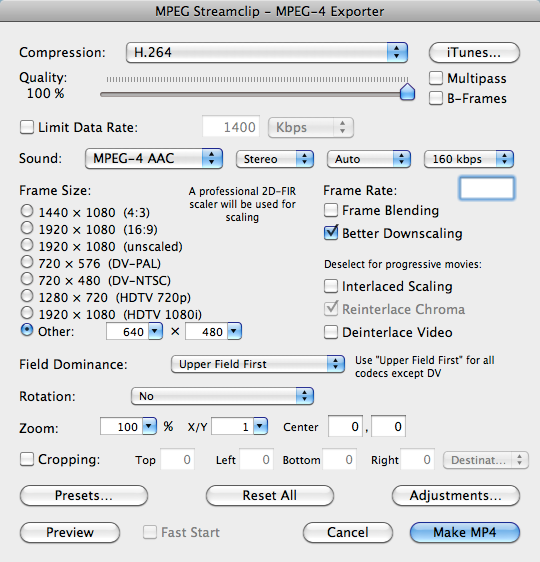Screen dimensions: 540x562
Task: Select the 720 × 576 (DV-PAL) frame size
Action: [27, 262]
